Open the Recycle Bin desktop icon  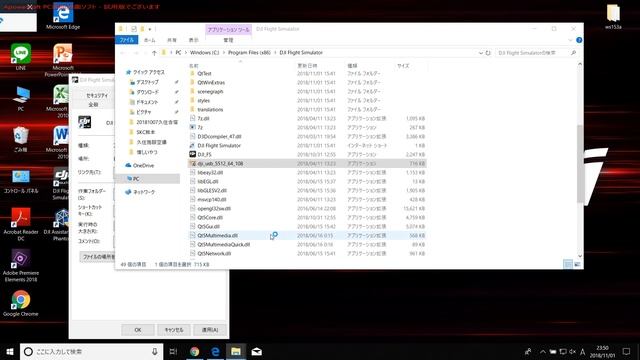pos(21,140)
